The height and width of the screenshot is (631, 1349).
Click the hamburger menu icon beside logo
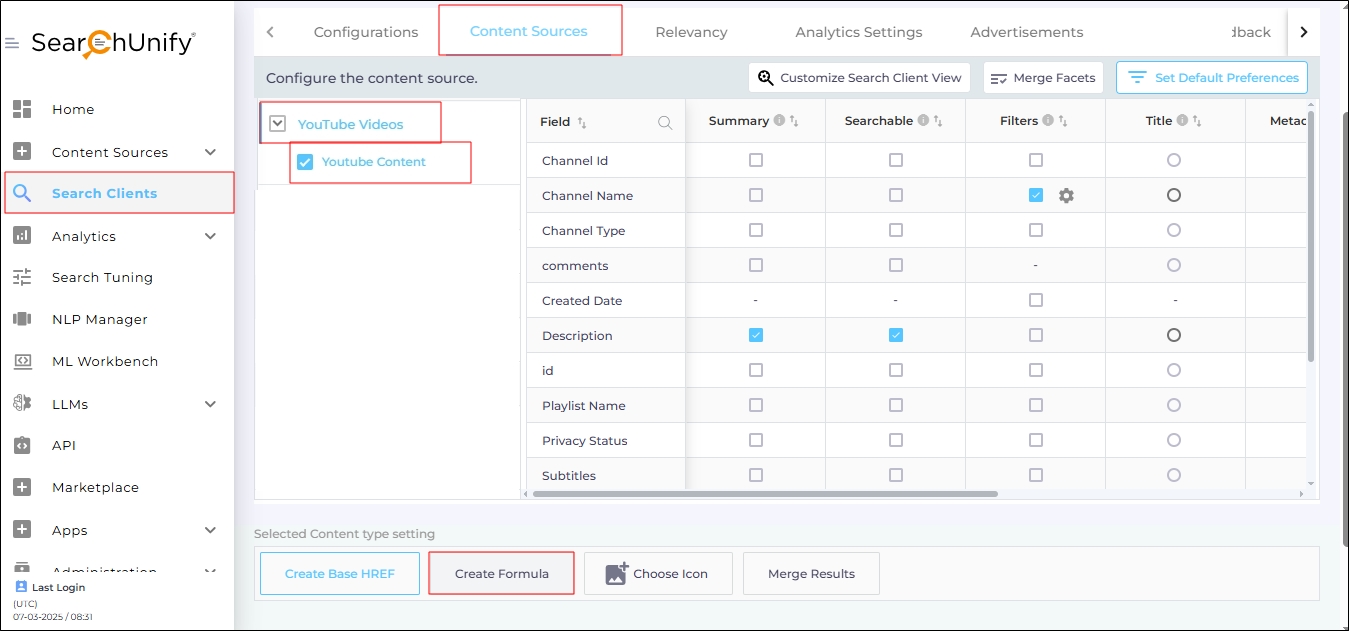[12, 44]
